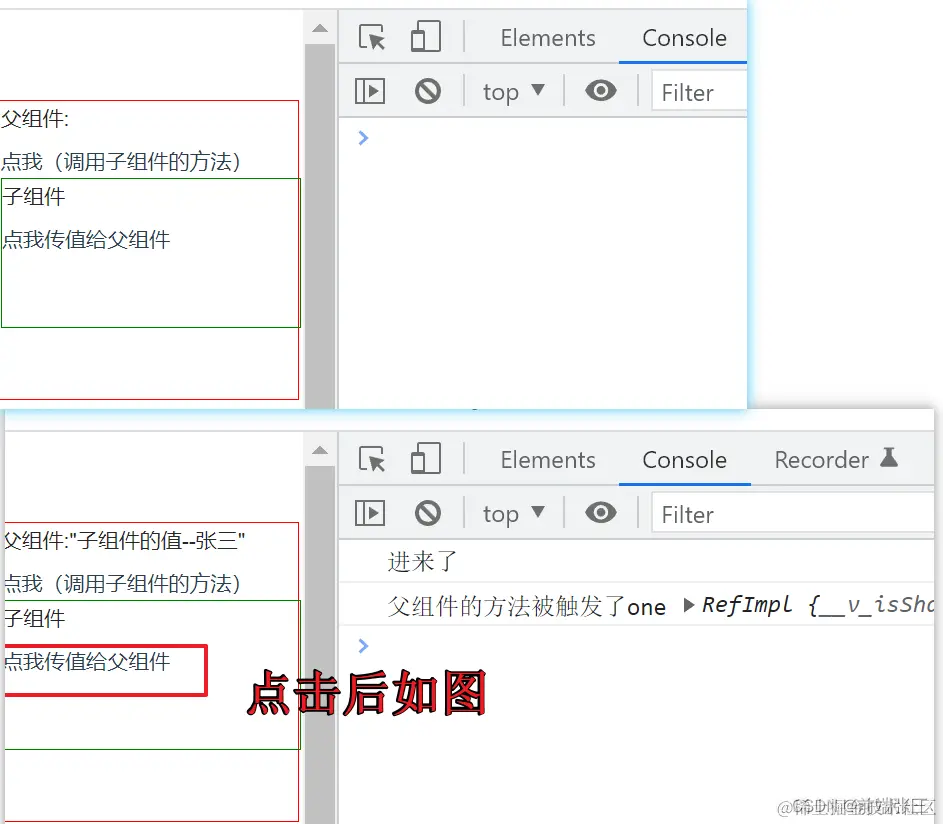Viewport: 943px width, 824px height.
Task: Open the Recorder tab
Action: [823, 459]
